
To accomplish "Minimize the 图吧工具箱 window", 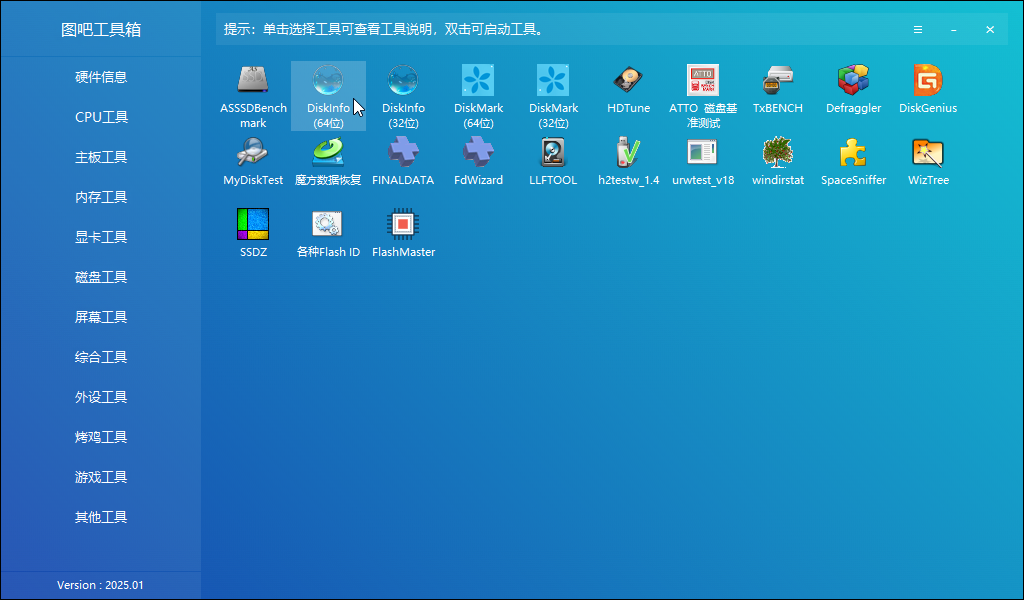I will pyautogui.click(x=954, y=29).
